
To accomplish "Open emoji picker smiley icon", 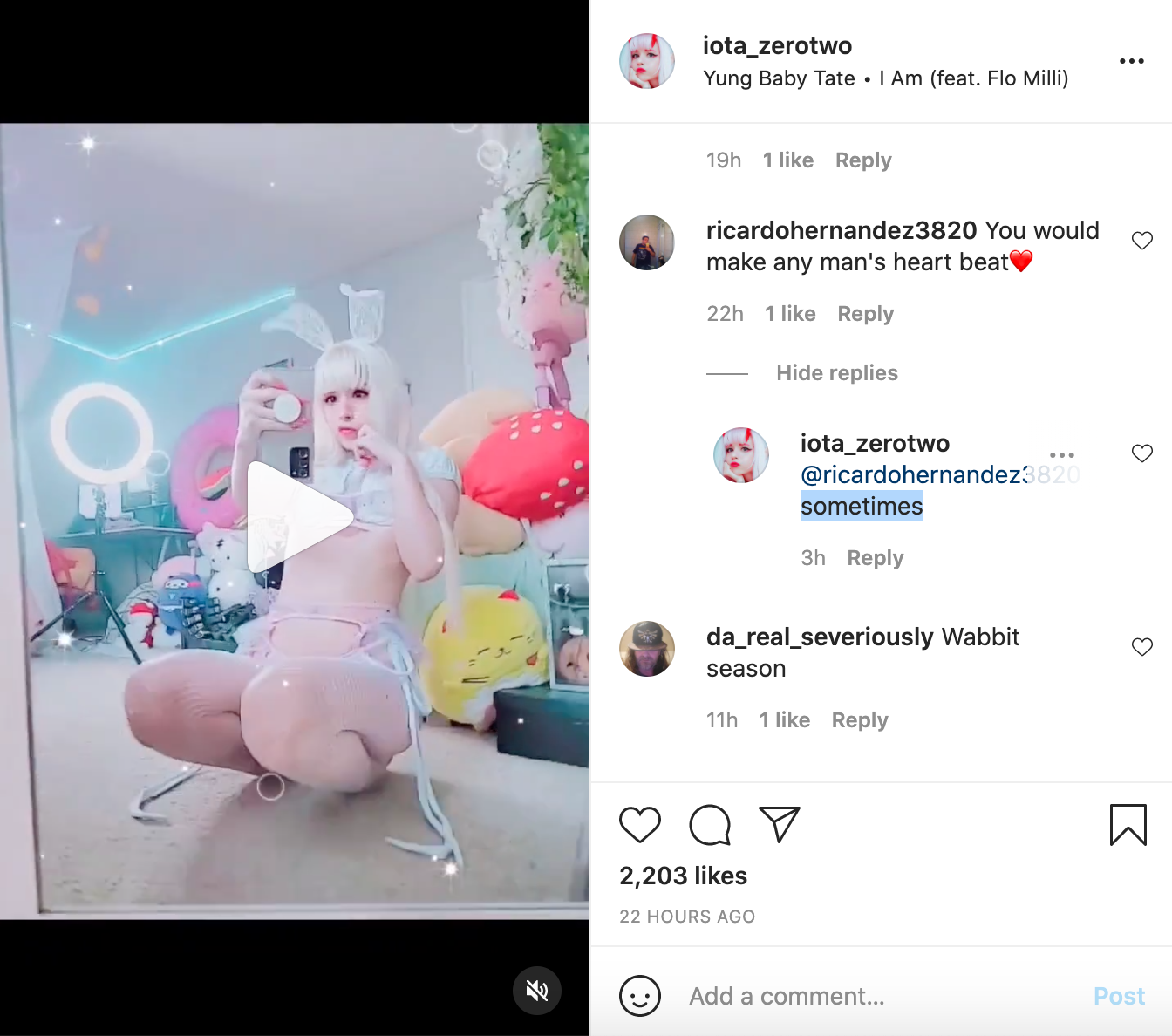I will pyautogui.click(x=640, y=996).
